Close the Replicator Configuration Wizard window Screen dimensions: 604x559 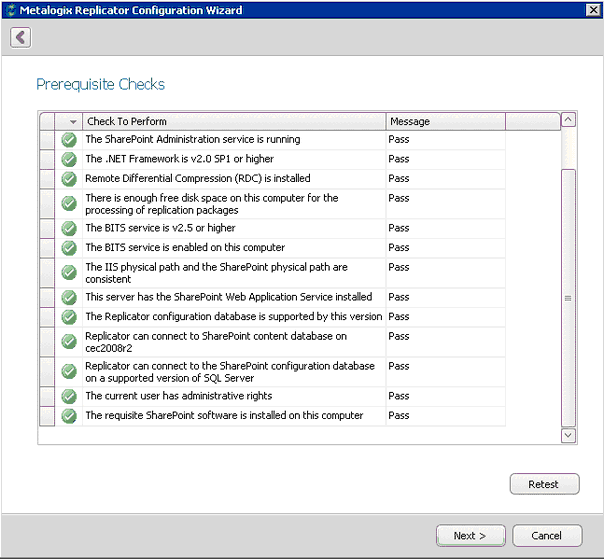593,10
